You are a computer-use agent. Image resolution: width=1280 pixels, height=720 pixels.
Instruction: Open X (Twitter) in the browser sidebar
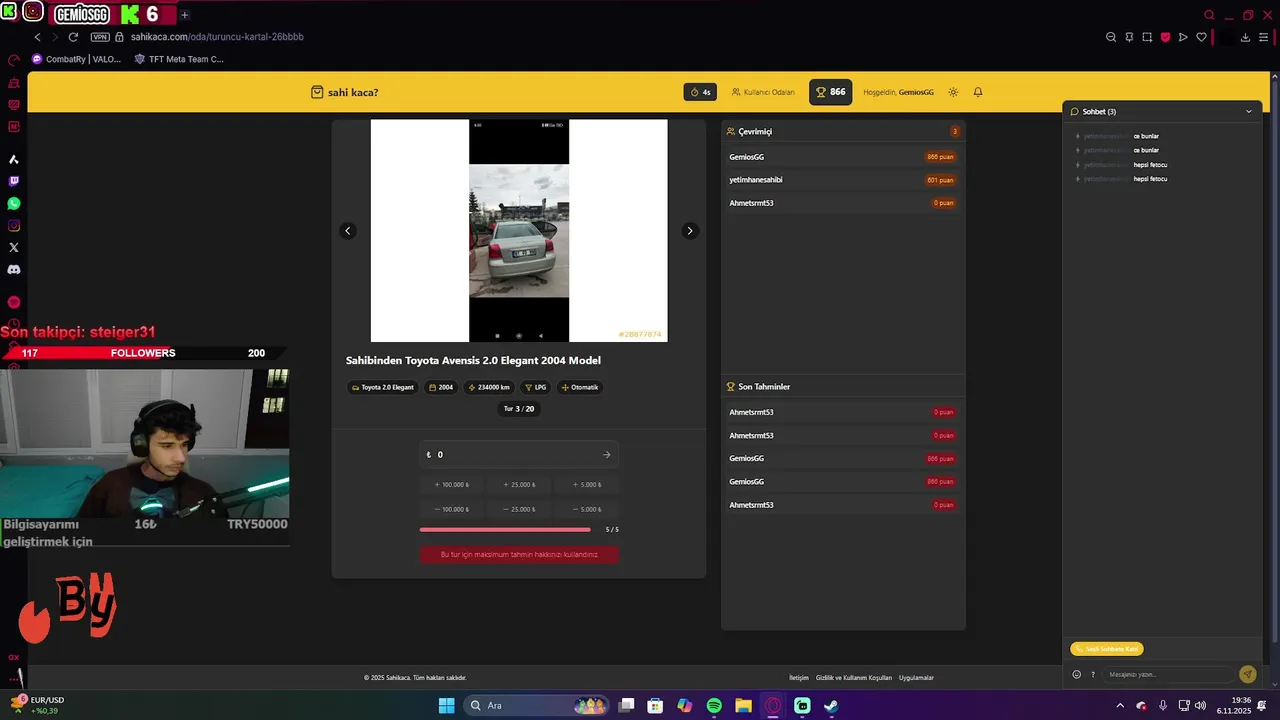(14, 247)
